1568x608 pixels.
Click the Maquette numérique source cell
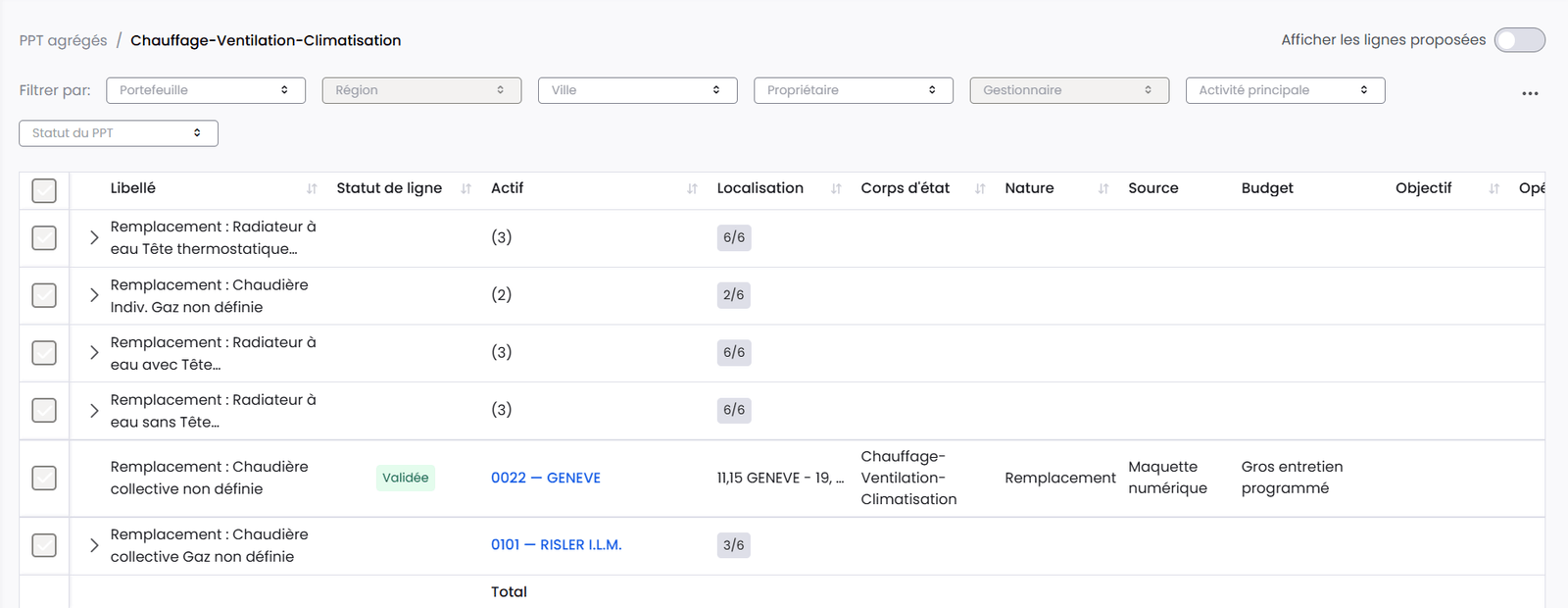point(1168,478)
